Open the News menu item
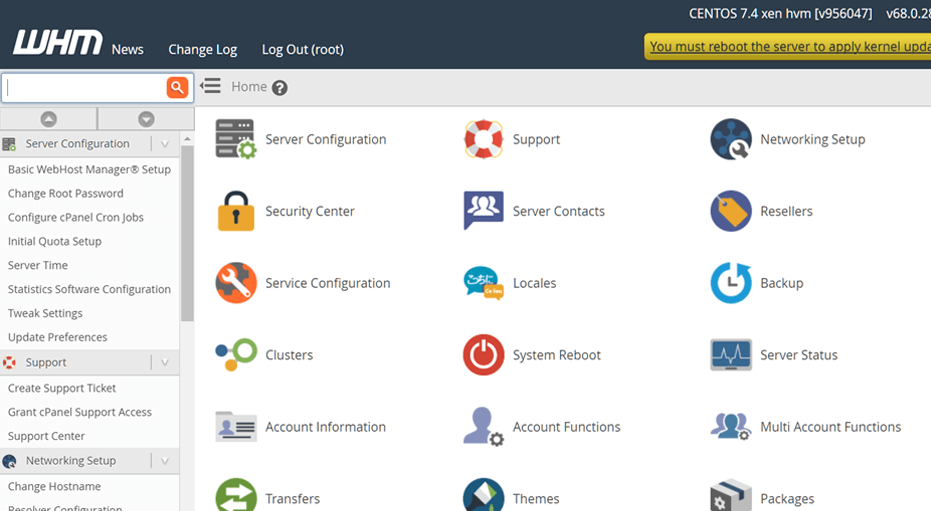The height and width of the screenshot is (511, 931). point(127,49)
